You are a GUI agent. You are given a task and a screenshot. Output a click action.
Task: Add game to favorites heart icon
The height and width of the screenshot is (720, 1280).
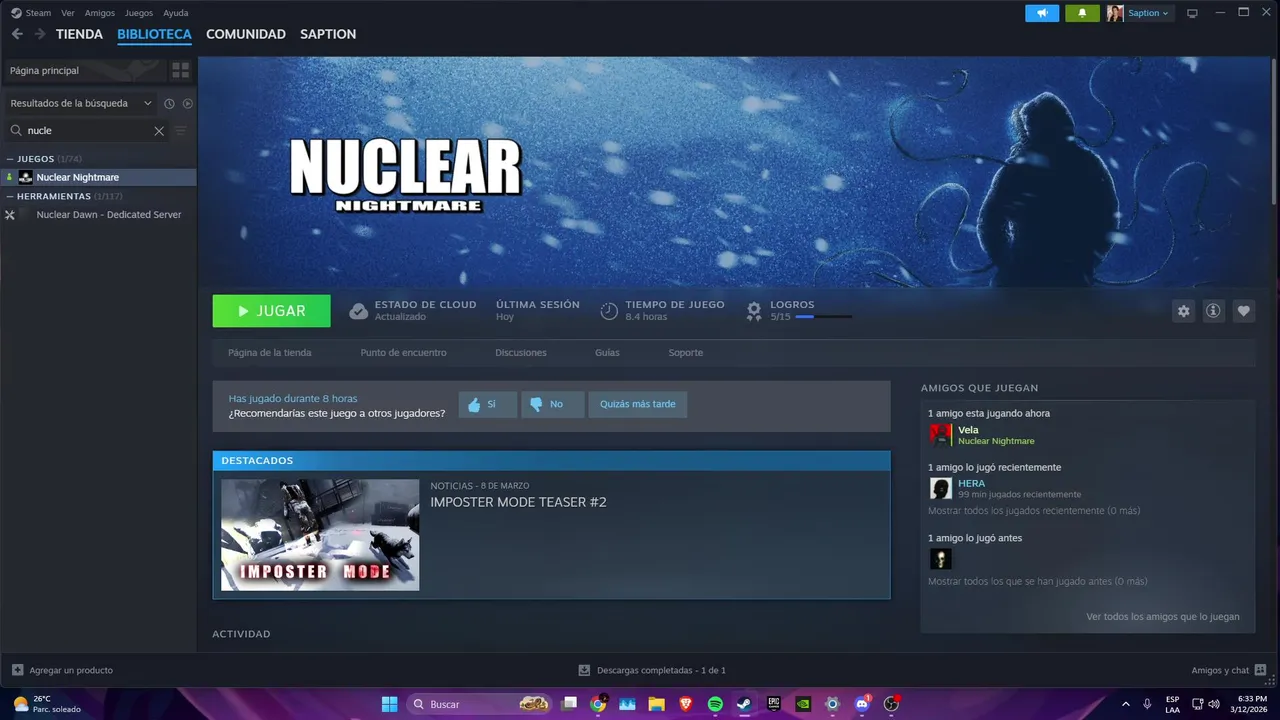click(x=1243, y=311)
